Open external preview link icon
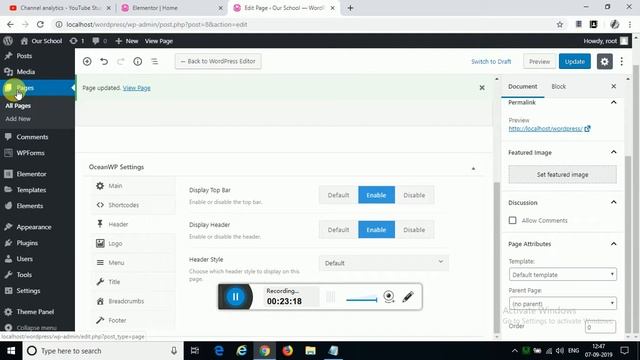 [x=587, y=129]
